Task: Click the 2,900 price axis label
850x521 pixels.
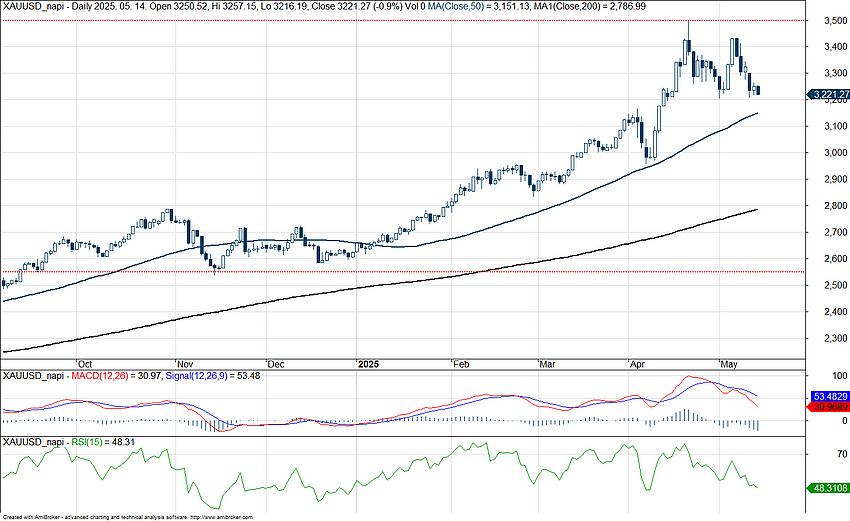Action: 835,179
